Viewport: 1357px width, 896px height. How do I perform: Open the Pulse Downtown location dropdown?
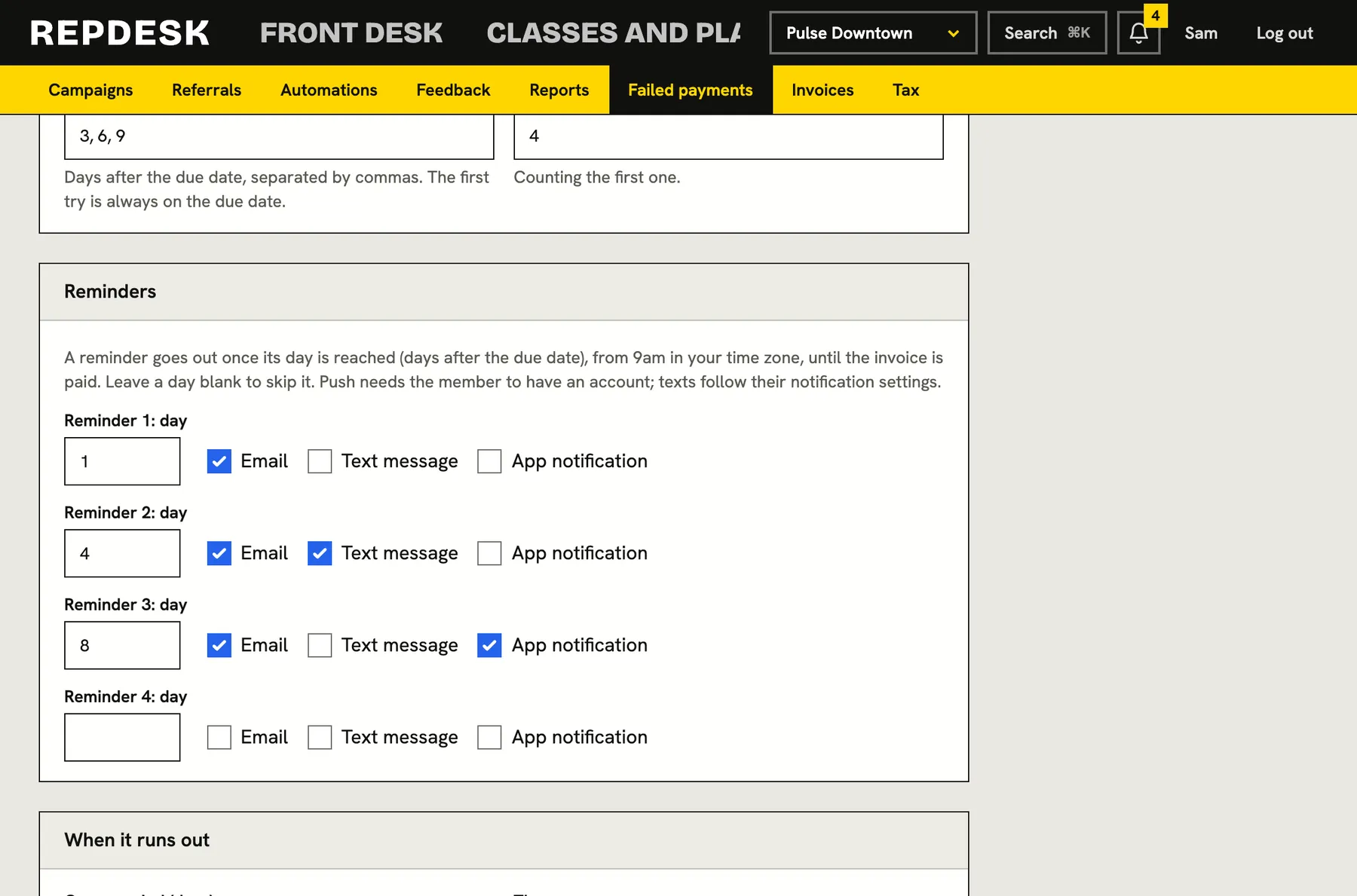[x=873, y=33]
